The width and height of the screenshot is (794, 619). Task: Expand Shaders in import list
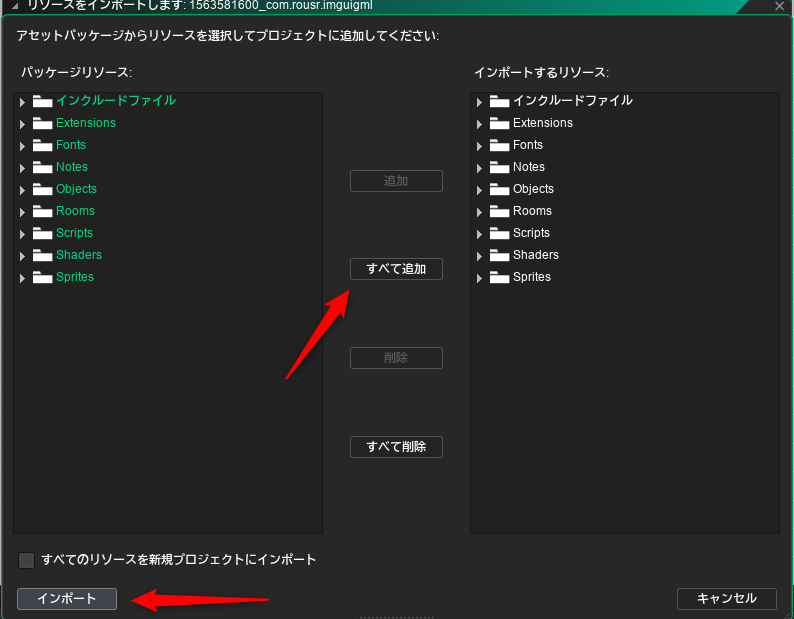(479, 256)
